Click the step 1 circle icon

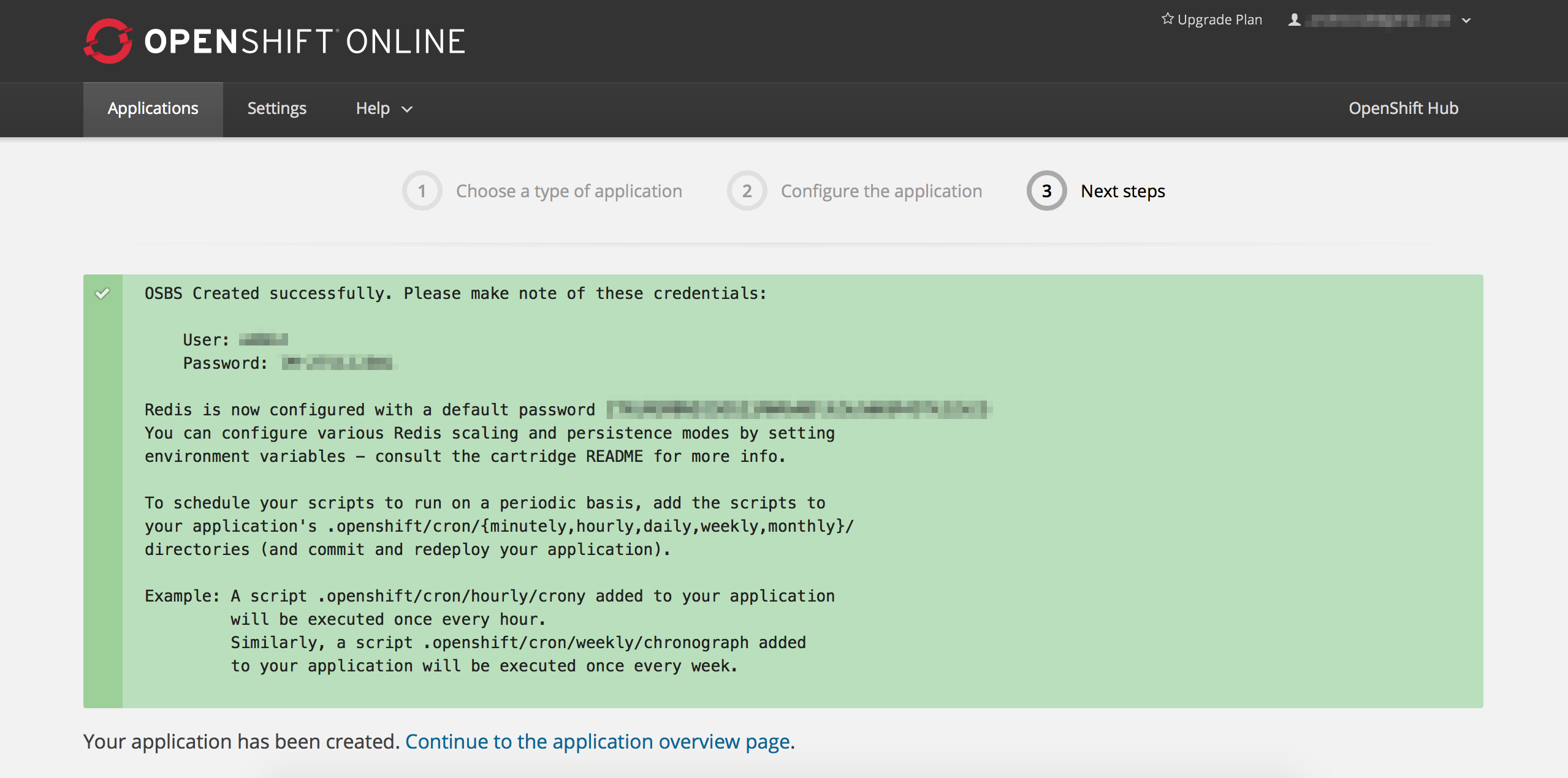point(422,191)
